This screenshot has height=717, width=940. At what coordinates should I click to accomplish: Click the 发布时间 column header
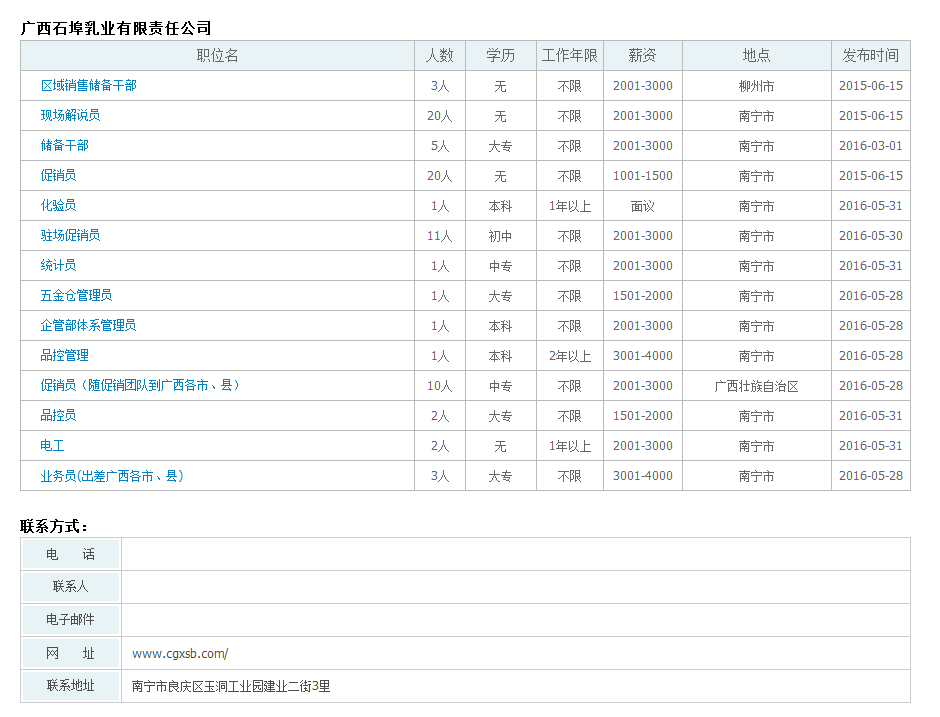[x=870, y=56]
